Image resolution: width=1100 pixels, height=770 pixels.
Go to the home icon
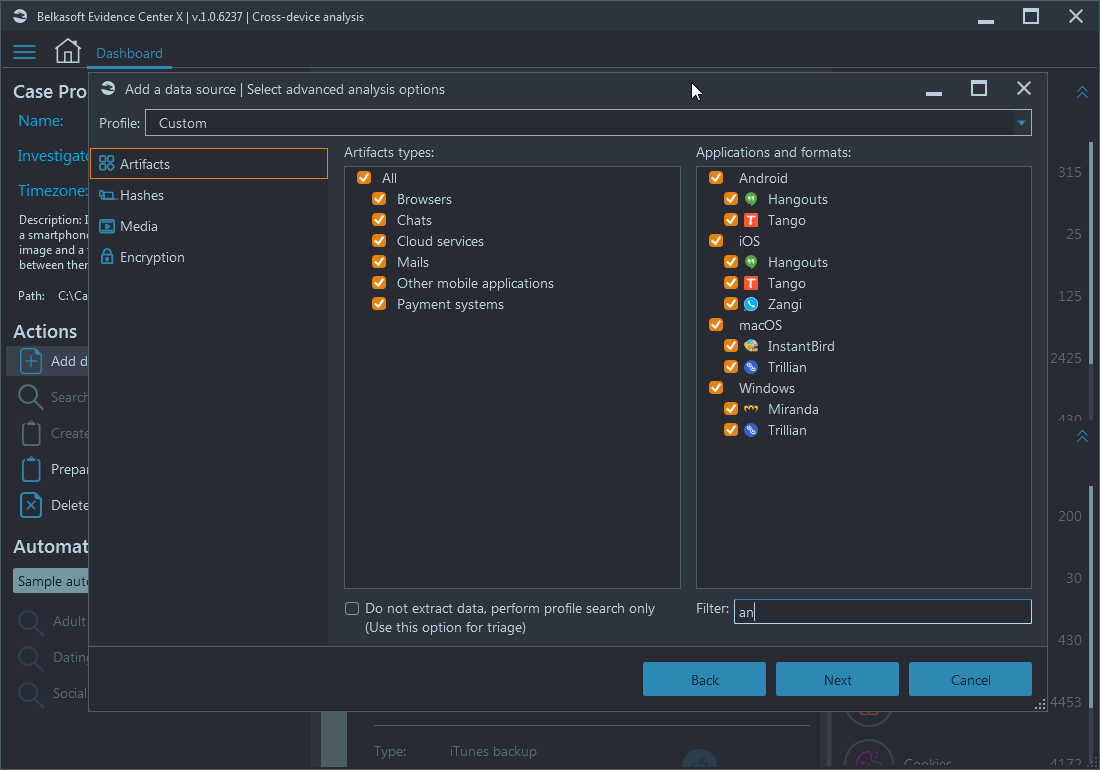point(68,51)
